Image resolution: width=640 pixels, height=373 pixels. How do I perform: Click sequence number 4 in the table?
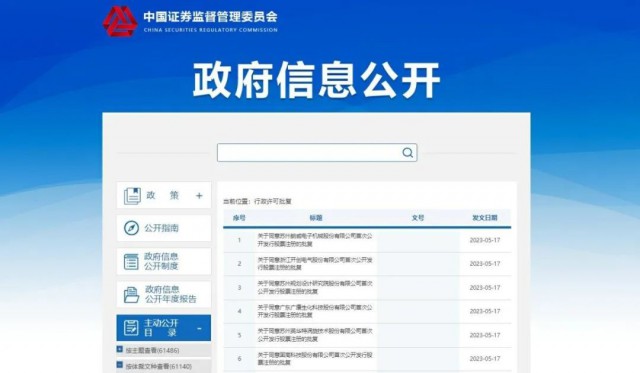(240, 311)
